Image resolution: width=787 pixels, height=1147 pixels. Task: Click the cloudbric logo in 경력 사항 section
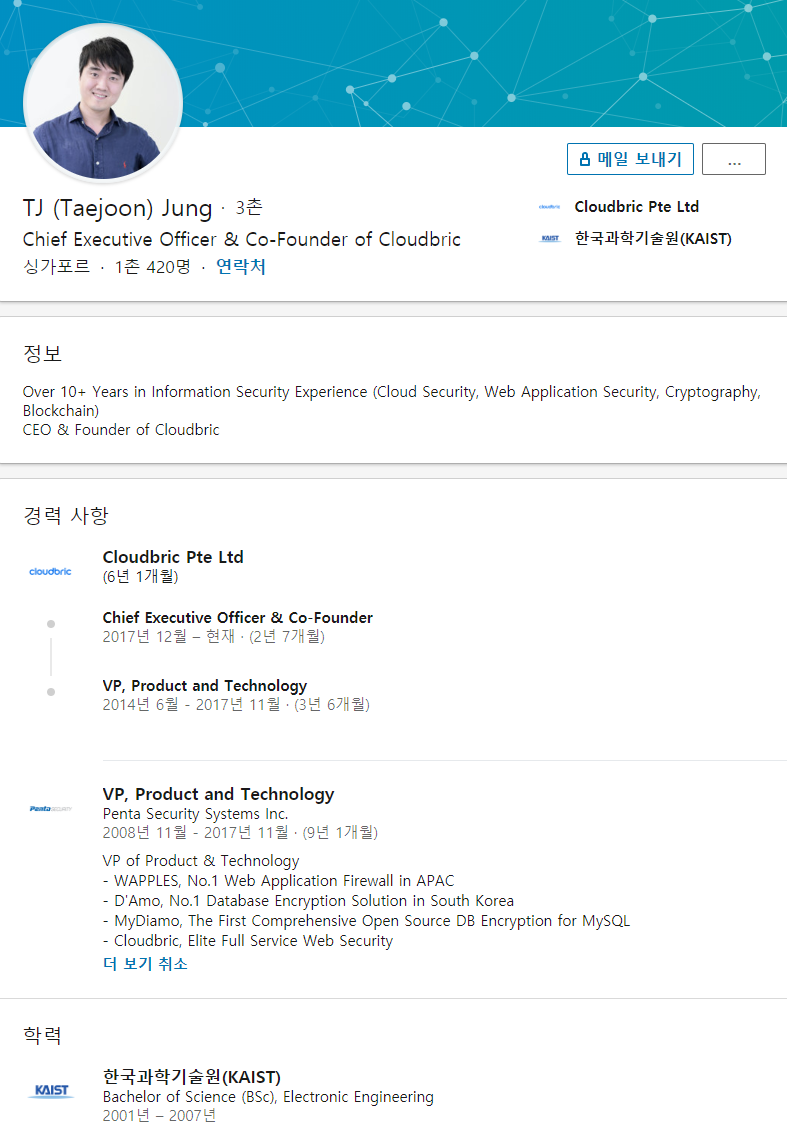tap(51, 570)
